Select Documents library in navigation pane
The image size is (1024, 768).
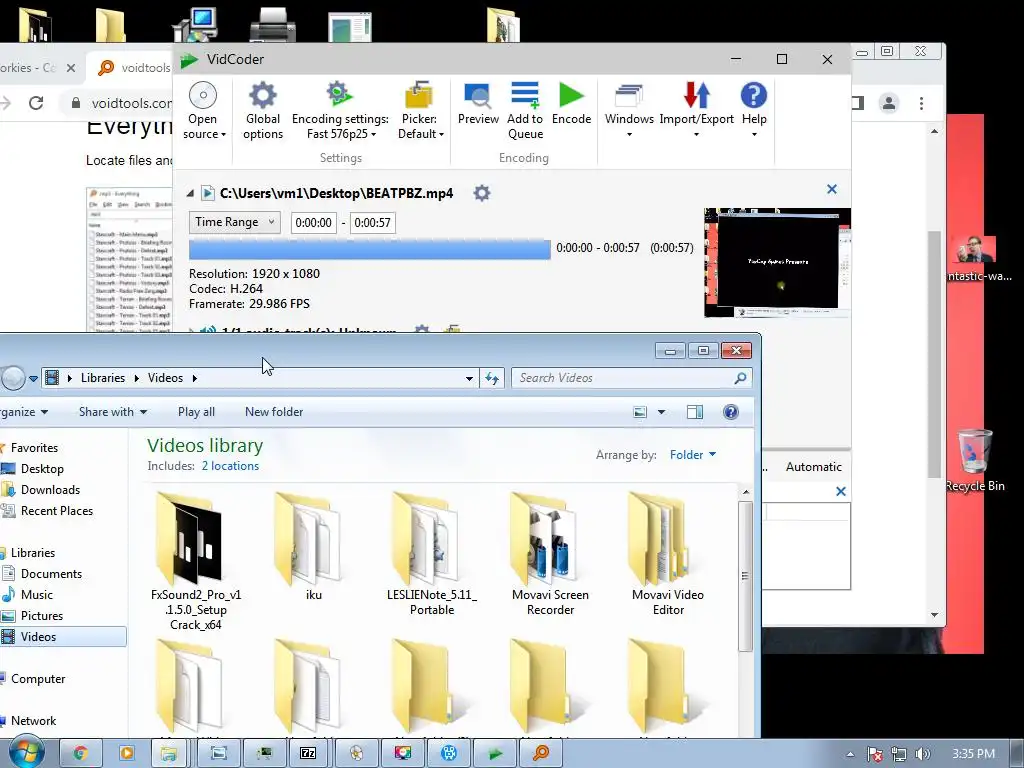tap(51, 574)
